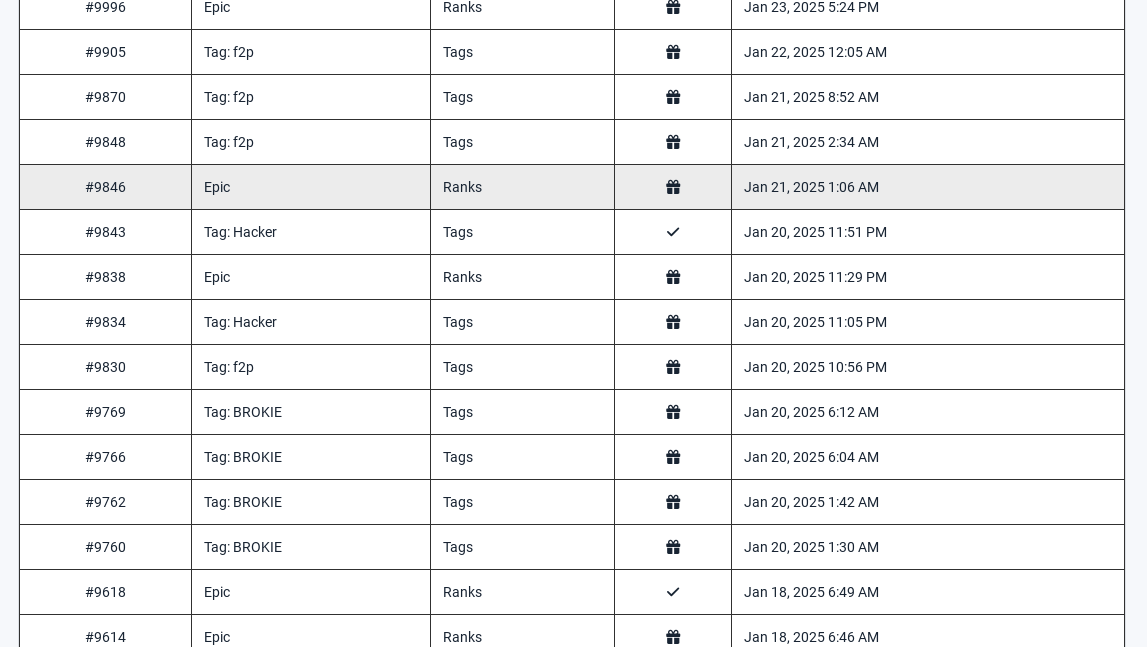Click gift icon for order #9838
1147x647 pixels.
click(x=673, y=277)
